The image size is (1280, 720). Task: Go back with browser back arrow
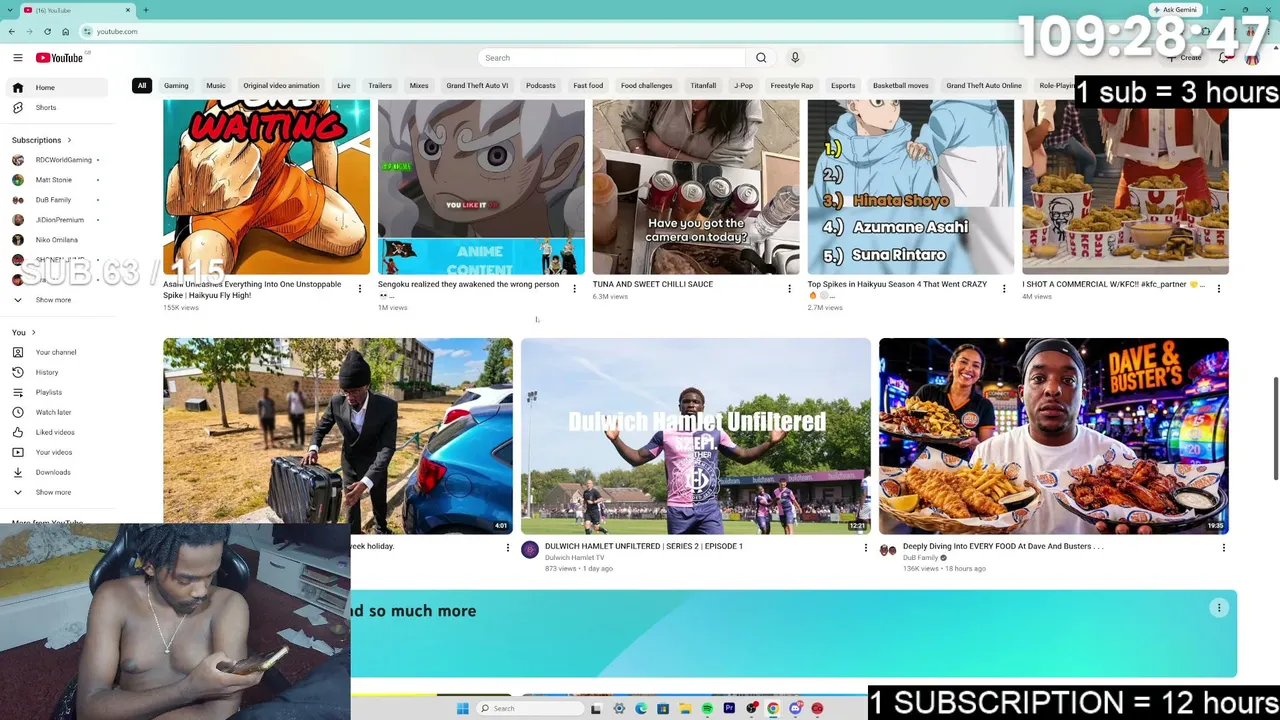pos(12,32)
